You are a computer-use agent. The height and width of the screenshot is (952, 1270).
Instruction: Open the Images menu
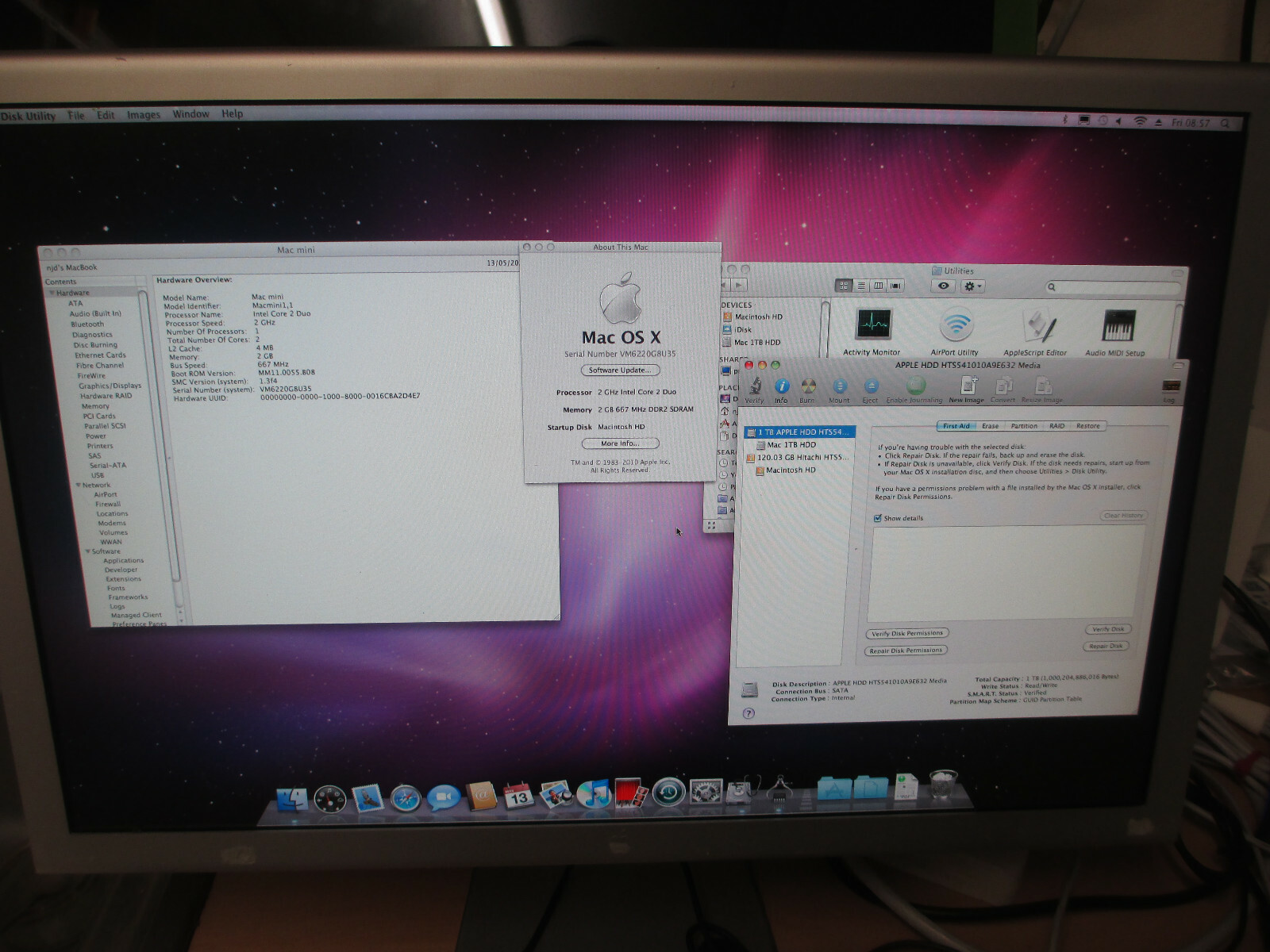pyautogui.click(x=144, y=115)
